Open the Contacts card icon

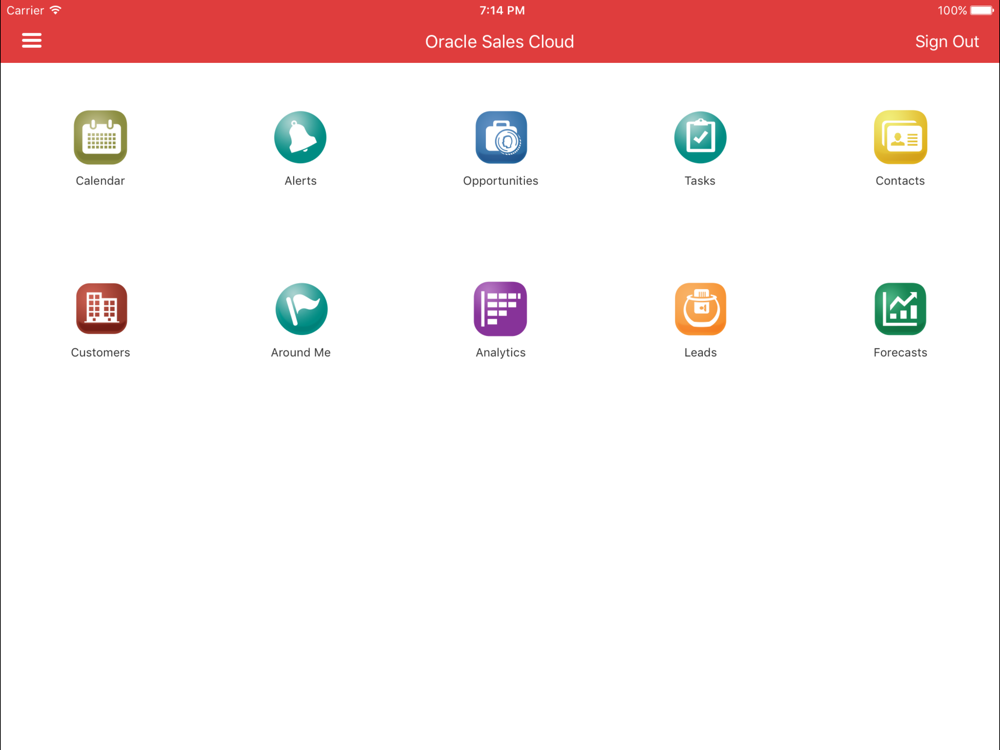pyautogui.click(x=901, y=137)
